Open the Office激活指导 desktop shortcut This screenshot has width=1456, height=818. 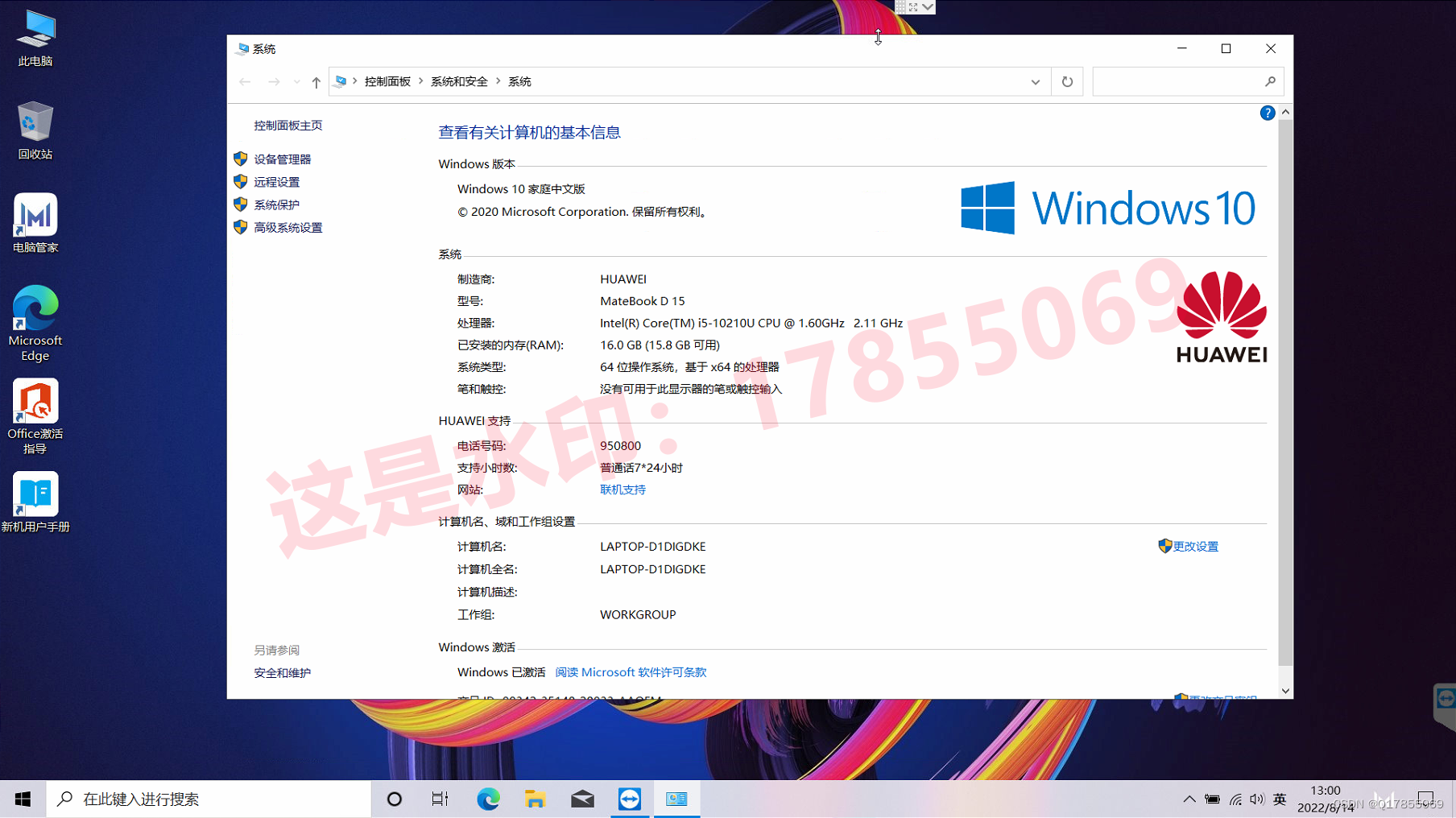point(35,416)
